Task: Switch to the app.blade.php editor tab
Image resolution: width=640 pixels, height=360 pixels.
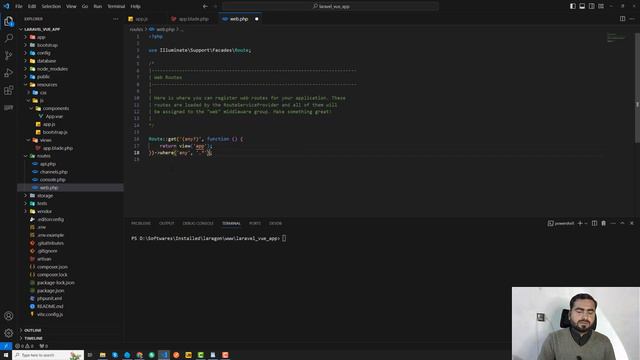Action: 193,19
